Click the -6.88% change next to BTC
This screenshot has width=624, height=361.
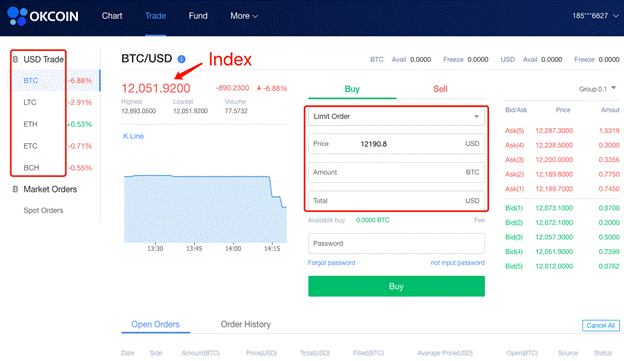click(80, 80)
